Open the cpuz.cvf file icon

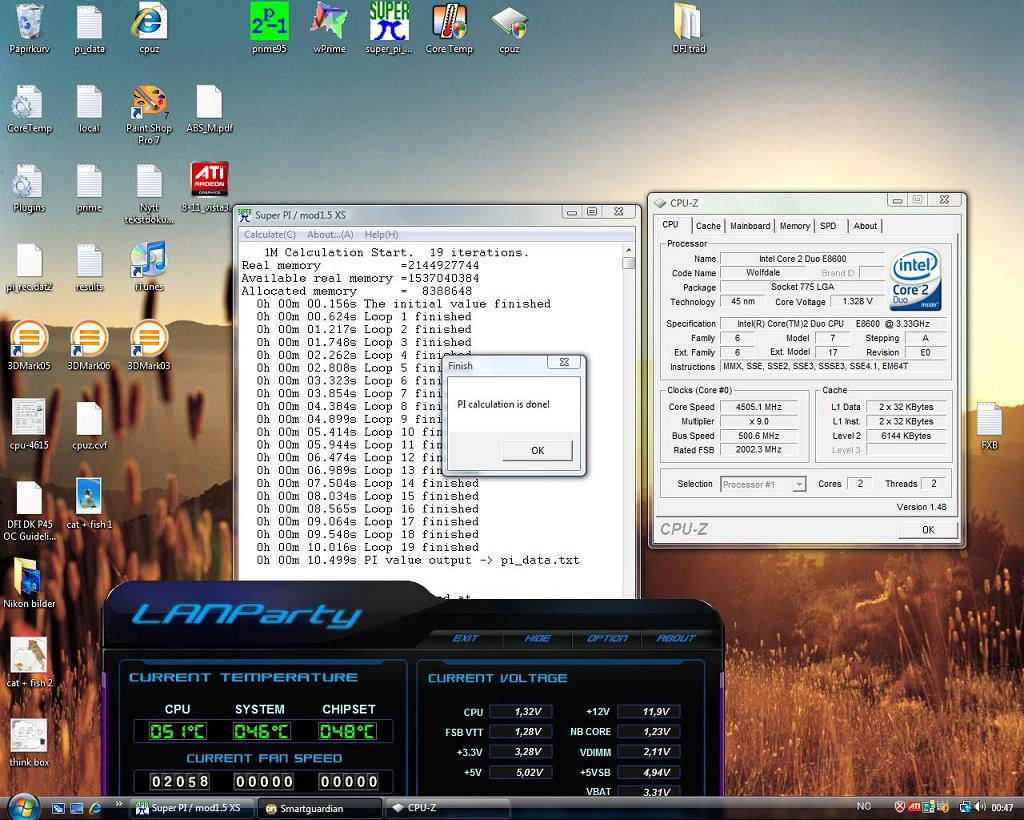89,424
